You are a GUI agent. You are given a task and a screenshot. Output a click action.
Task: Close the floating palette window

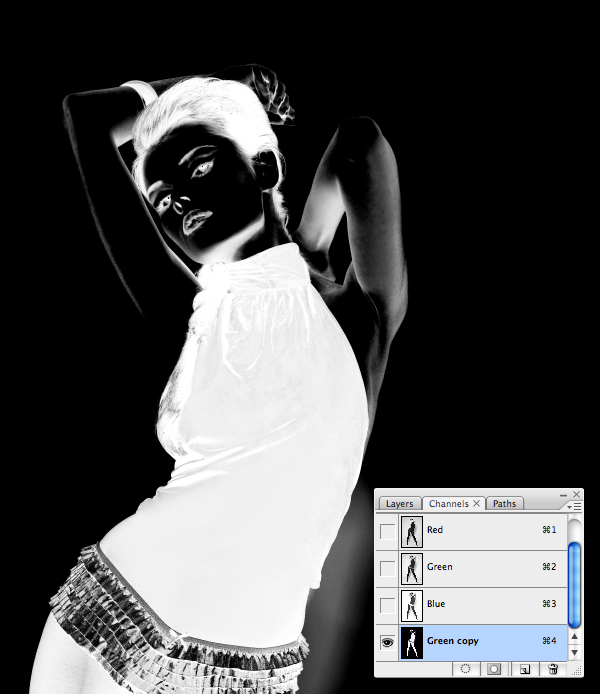[577, 494]
